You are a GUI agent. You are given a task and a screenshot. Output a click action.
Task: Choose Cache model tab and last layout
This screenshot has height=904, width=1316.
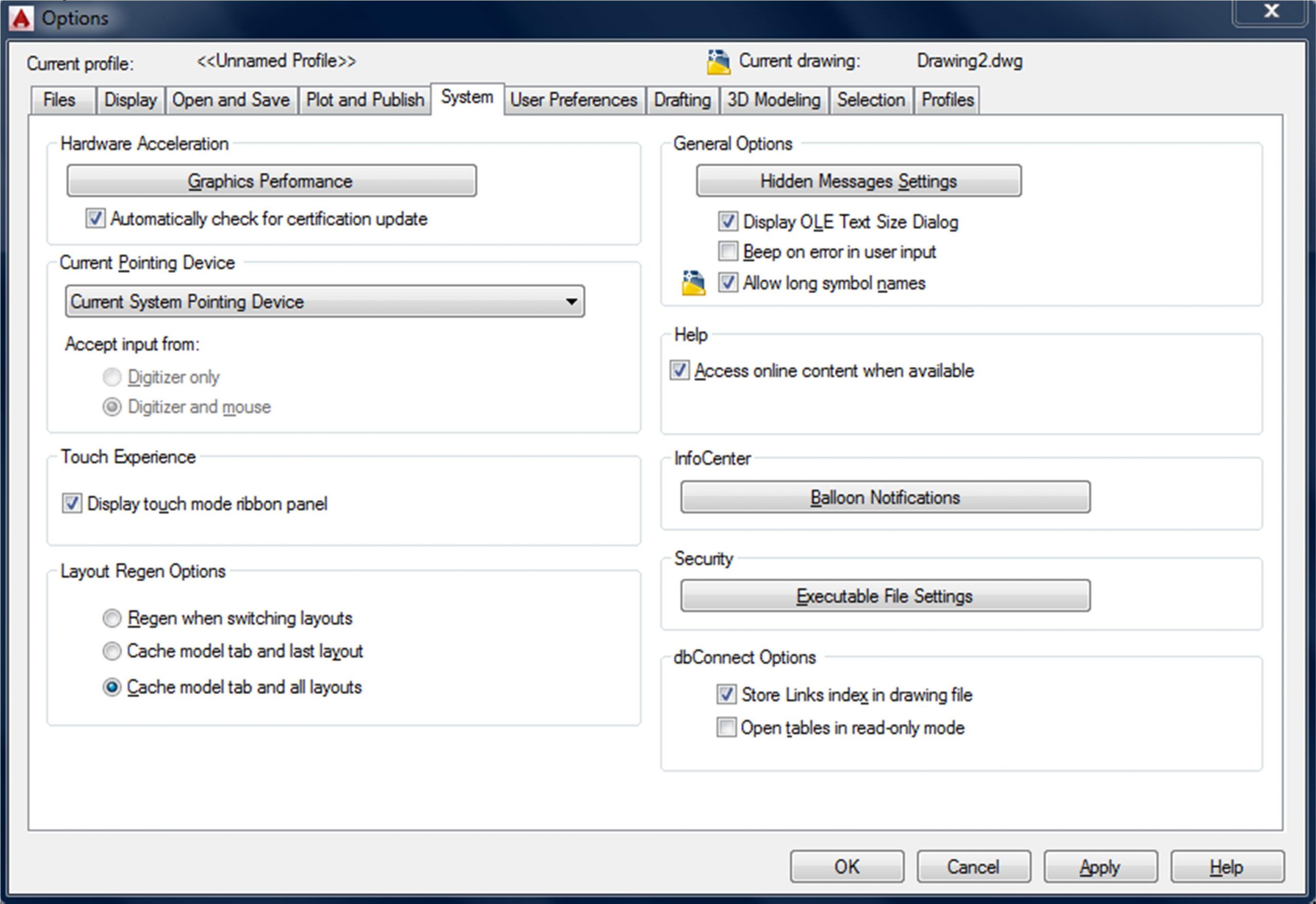pyautogui.click(x=112, y=651)
